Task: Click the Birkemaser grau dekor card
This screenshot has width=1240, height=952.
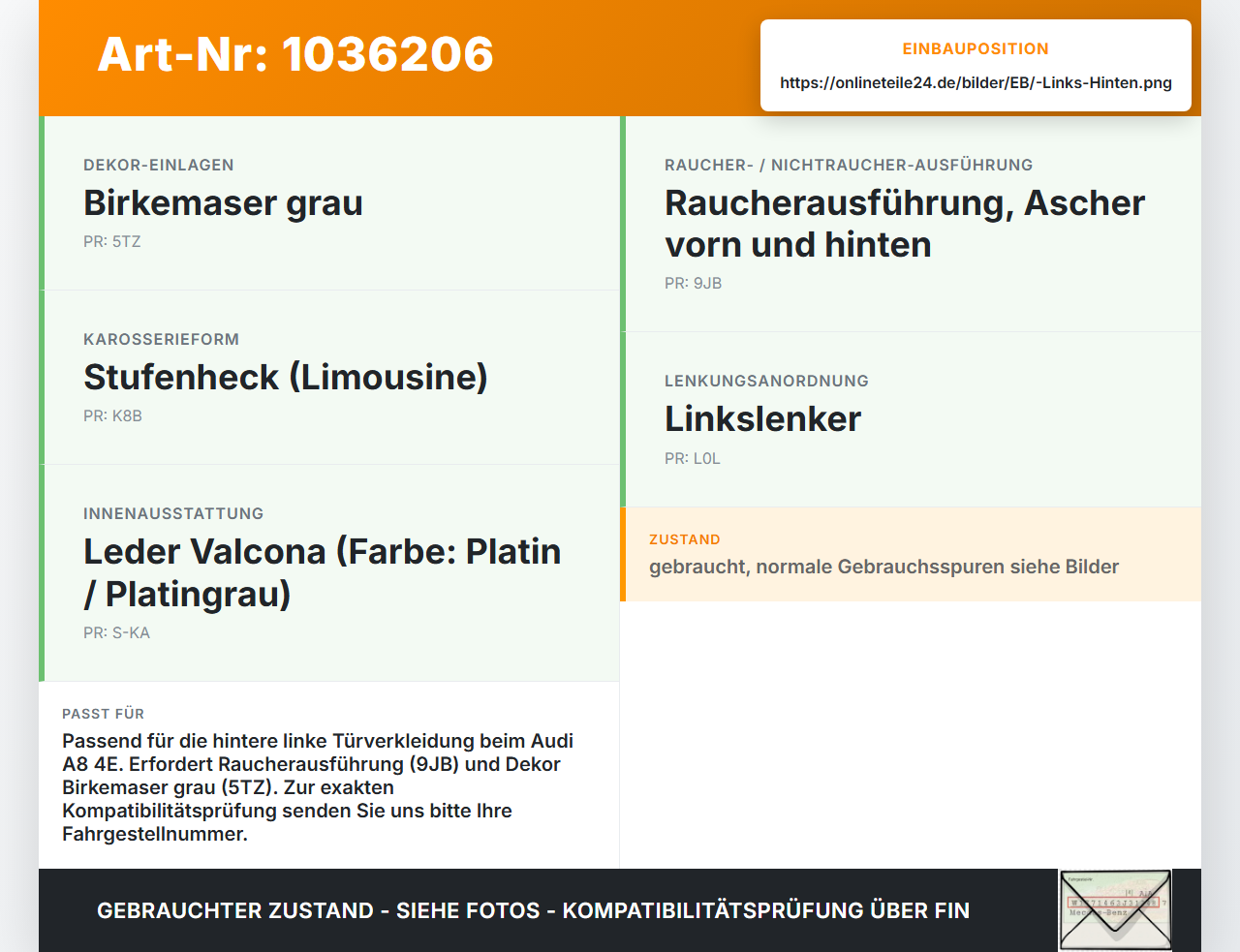Action: (329, 203)
